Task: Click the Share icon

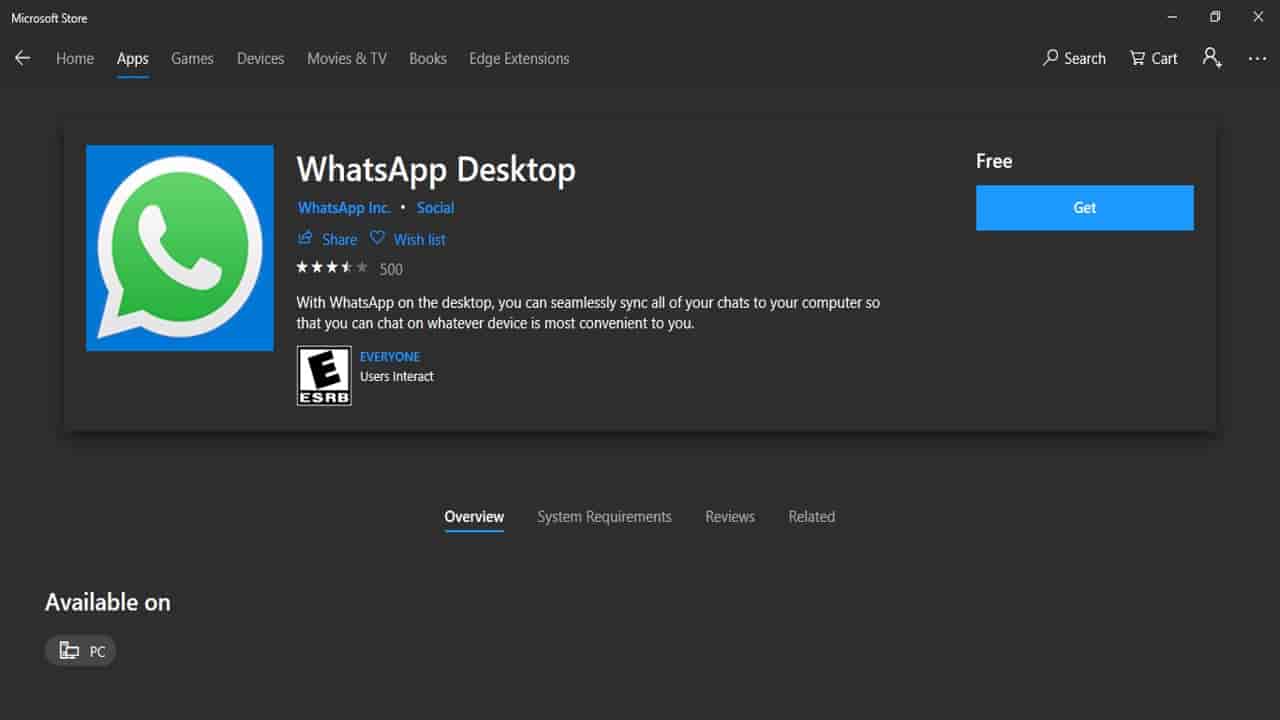Action: [306, 238]
